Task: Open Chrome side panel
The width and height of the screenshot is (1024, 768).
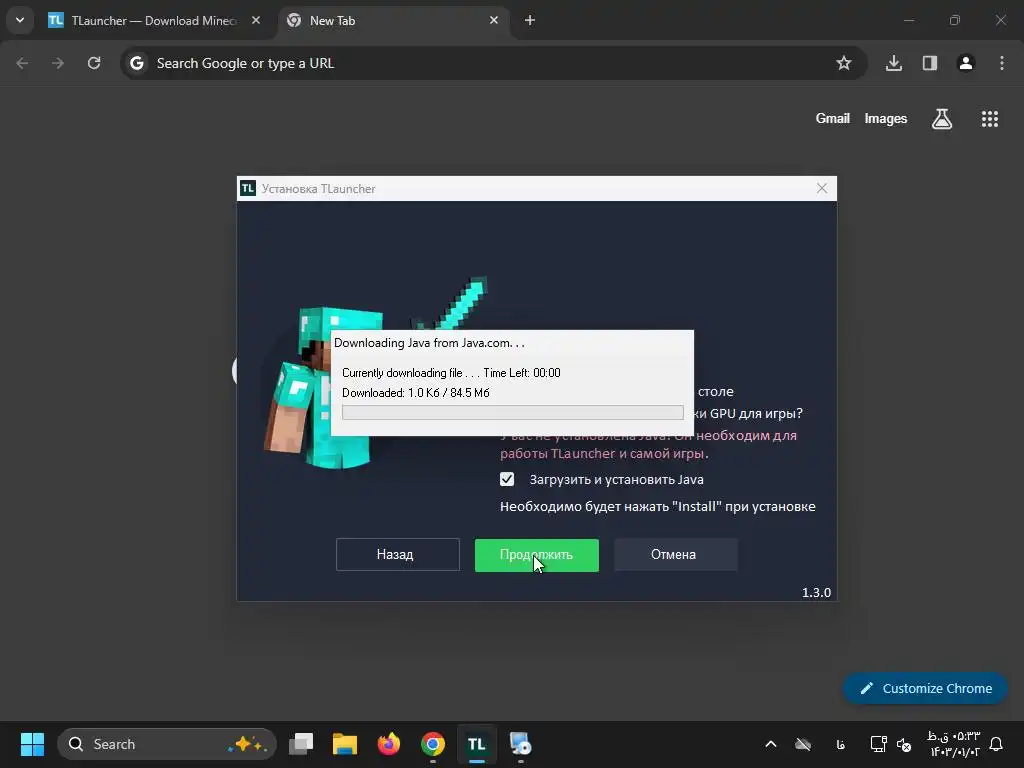Action: 930,63
